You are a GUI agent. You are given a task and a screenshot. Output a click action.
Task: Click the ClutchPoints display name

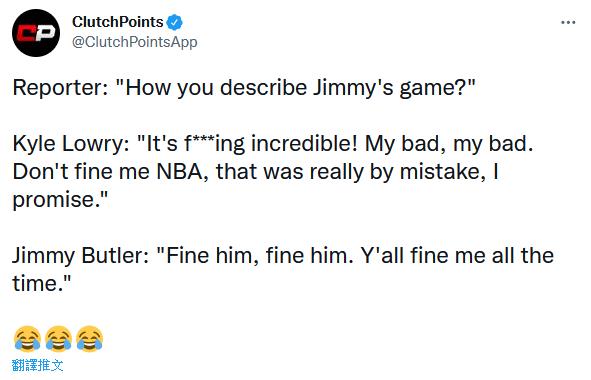click(118, 22)
